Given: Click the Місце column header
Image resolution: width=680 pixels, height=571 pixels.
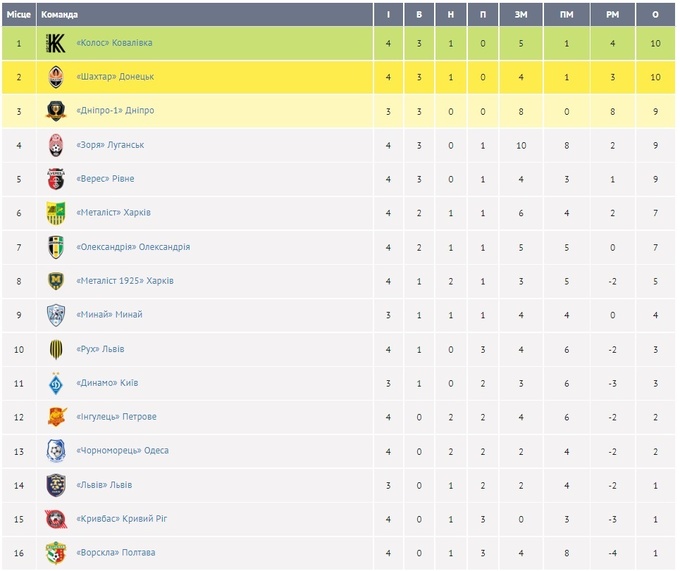Looking at the screenshot, I should (19, 15).
